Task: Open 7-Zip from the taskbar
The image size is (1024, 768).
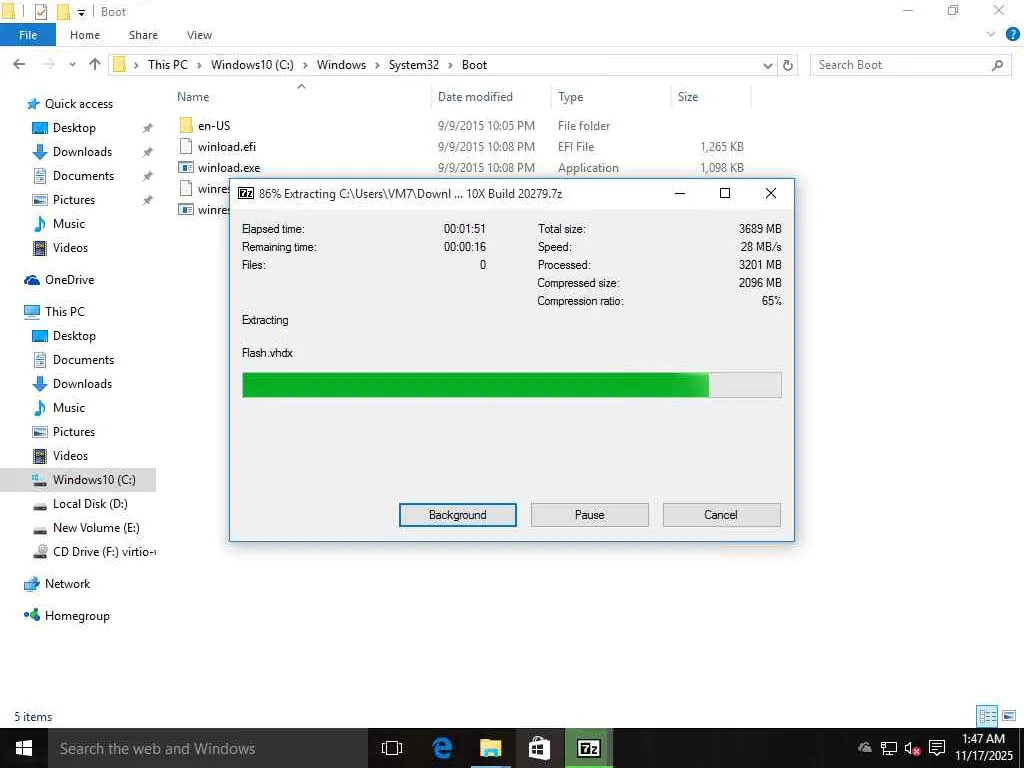Action: tap(588, 748)
